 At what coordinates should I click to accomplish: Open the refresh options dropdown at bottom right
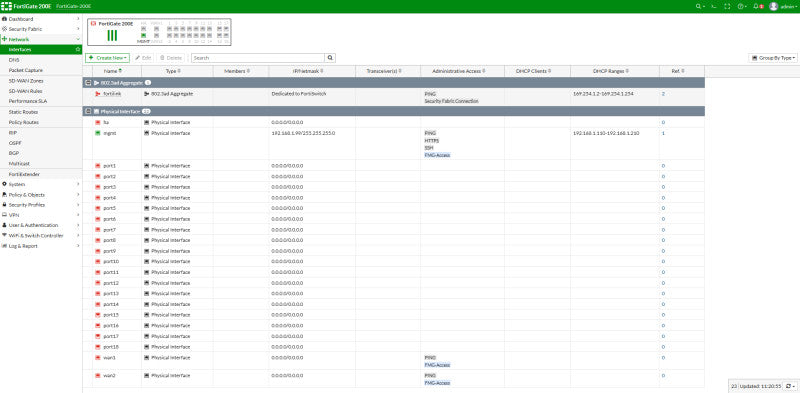[x=791, y=386]
